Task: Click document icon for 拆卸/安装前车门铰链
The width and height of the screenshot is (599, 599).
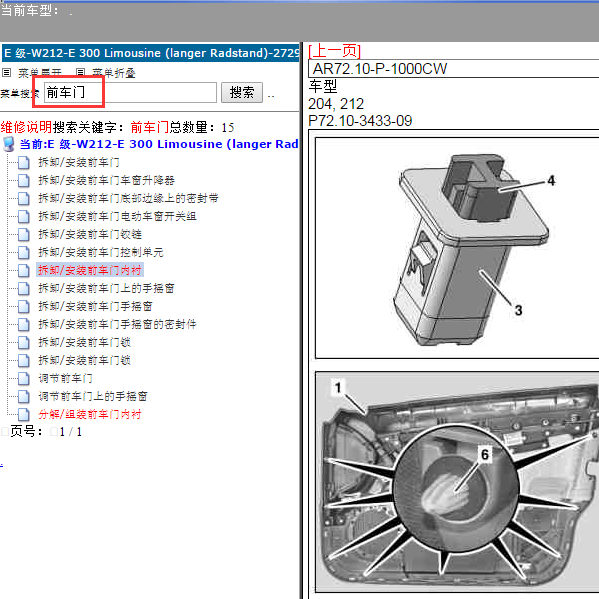Action: coord(24,234)
